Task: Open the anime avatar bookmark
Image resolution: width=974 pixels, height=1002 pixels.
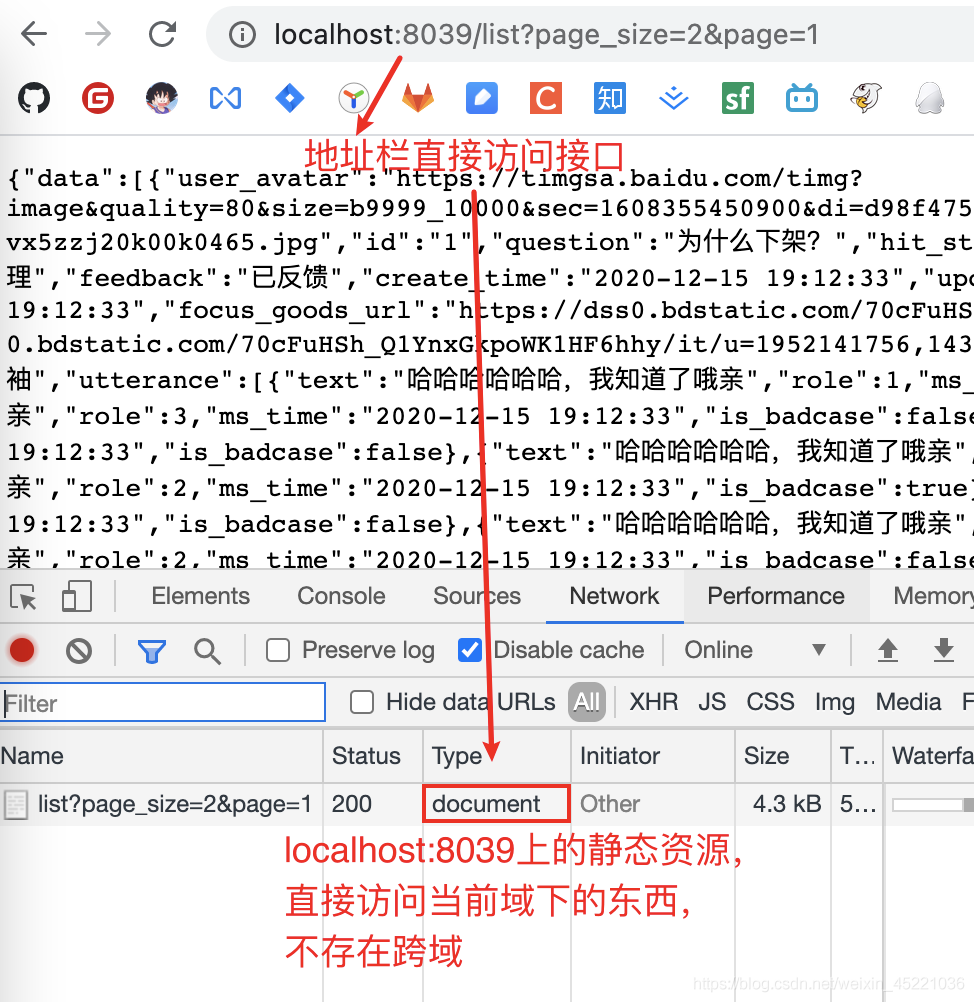Action: [162, 98]
